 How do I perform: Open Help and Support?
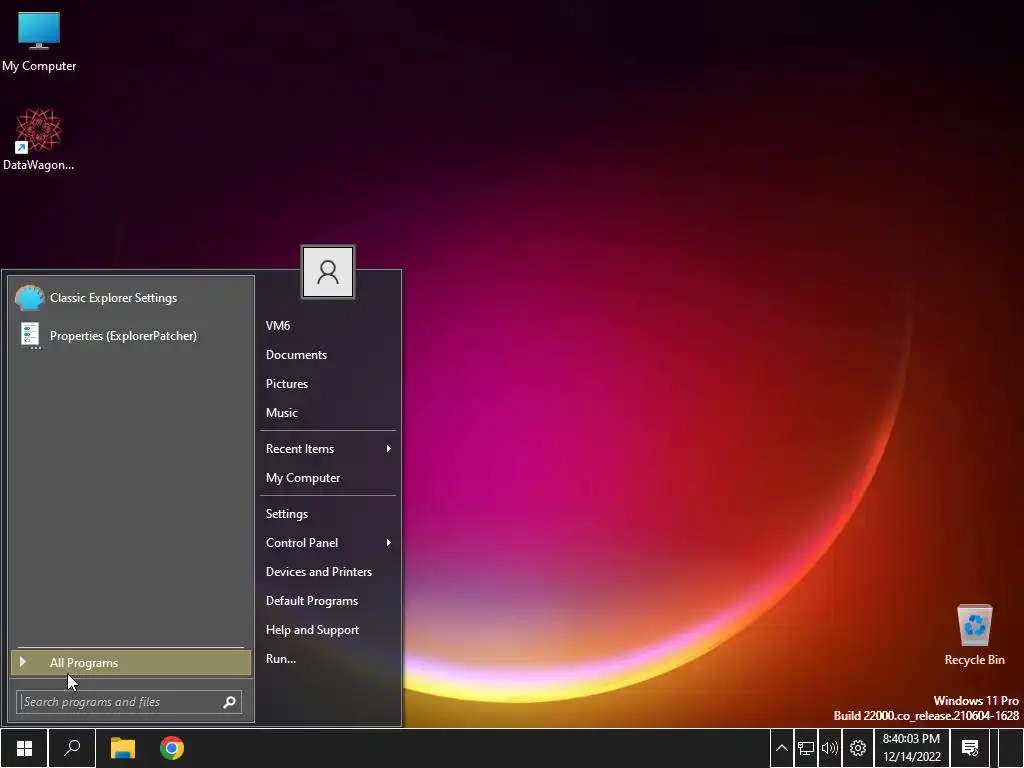(328, 630)
